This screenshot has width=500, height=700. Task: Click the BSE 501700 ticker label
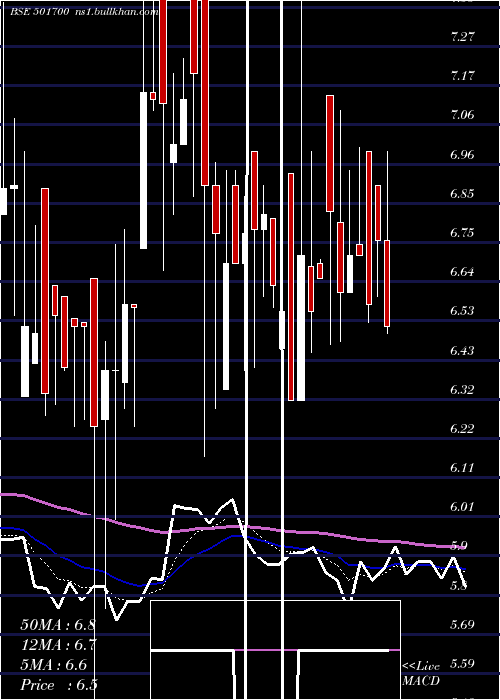(39, 12)
